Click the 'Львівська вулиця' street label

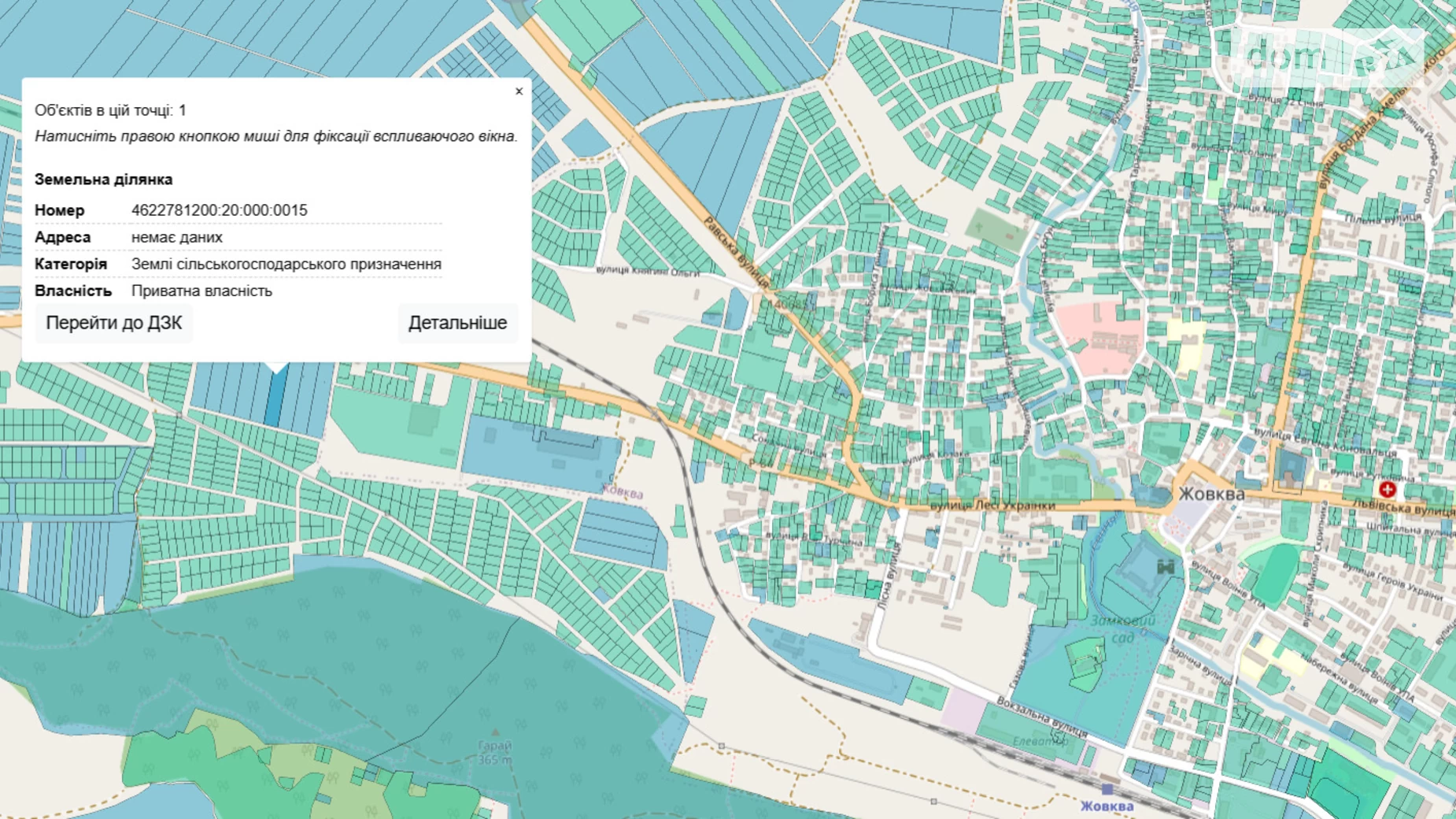tap(1404, 506)
